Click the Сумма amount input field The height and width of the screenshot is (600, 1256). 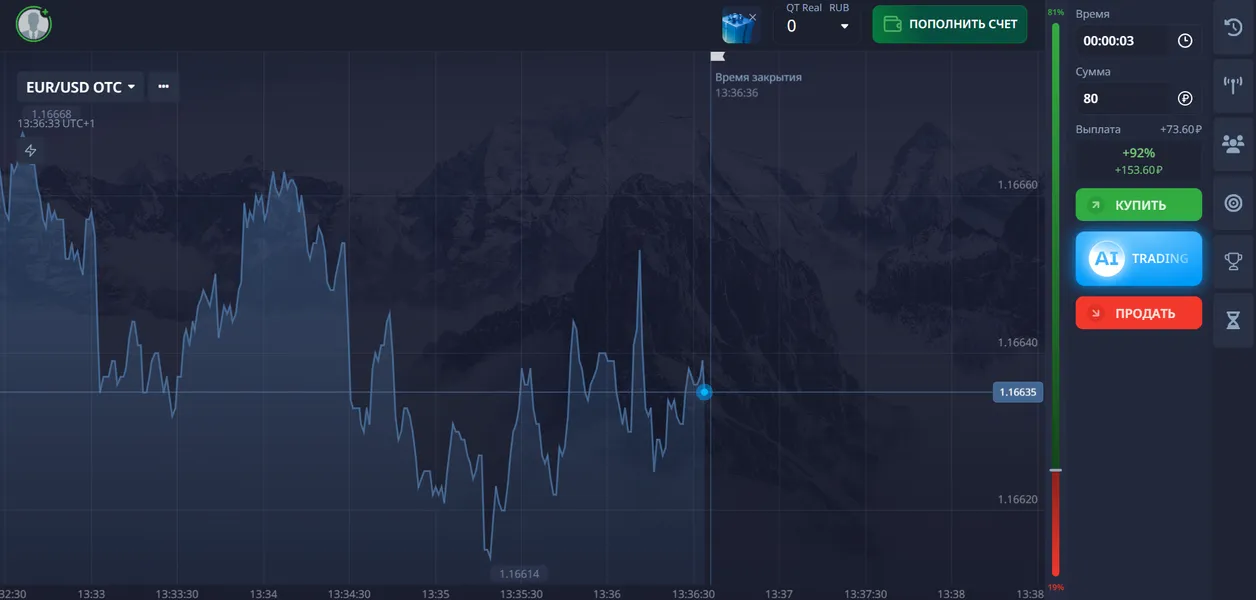tap(1120, 98)
